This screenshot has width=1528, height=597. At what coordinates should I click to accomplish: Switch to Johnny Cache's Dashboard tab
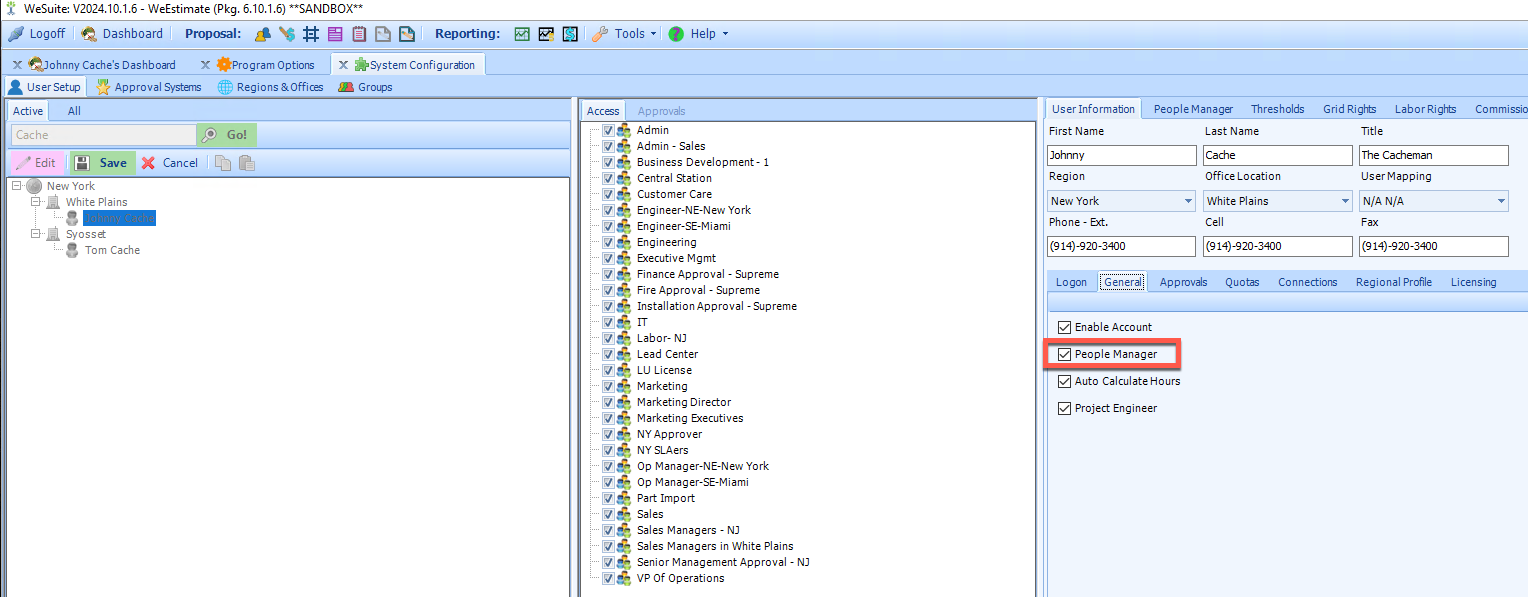pyautogui.click(x=109, y=65)
